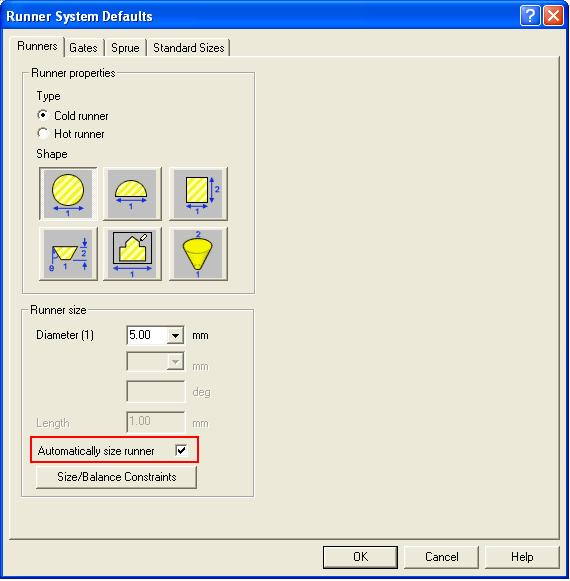Pick the rectangular runner shape icon
Viewport: 570px width, 581px height.
(x=198, y=194)
